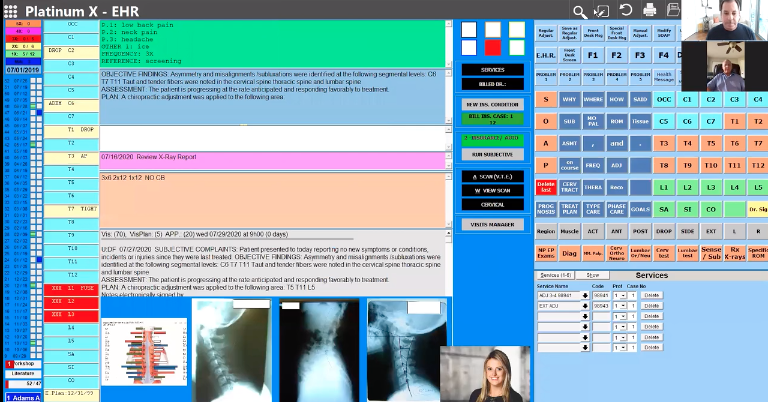Click the TREAT PLAN button
Image resolution: width=768 pixels, height=402 pixels.
pos(569,209)
